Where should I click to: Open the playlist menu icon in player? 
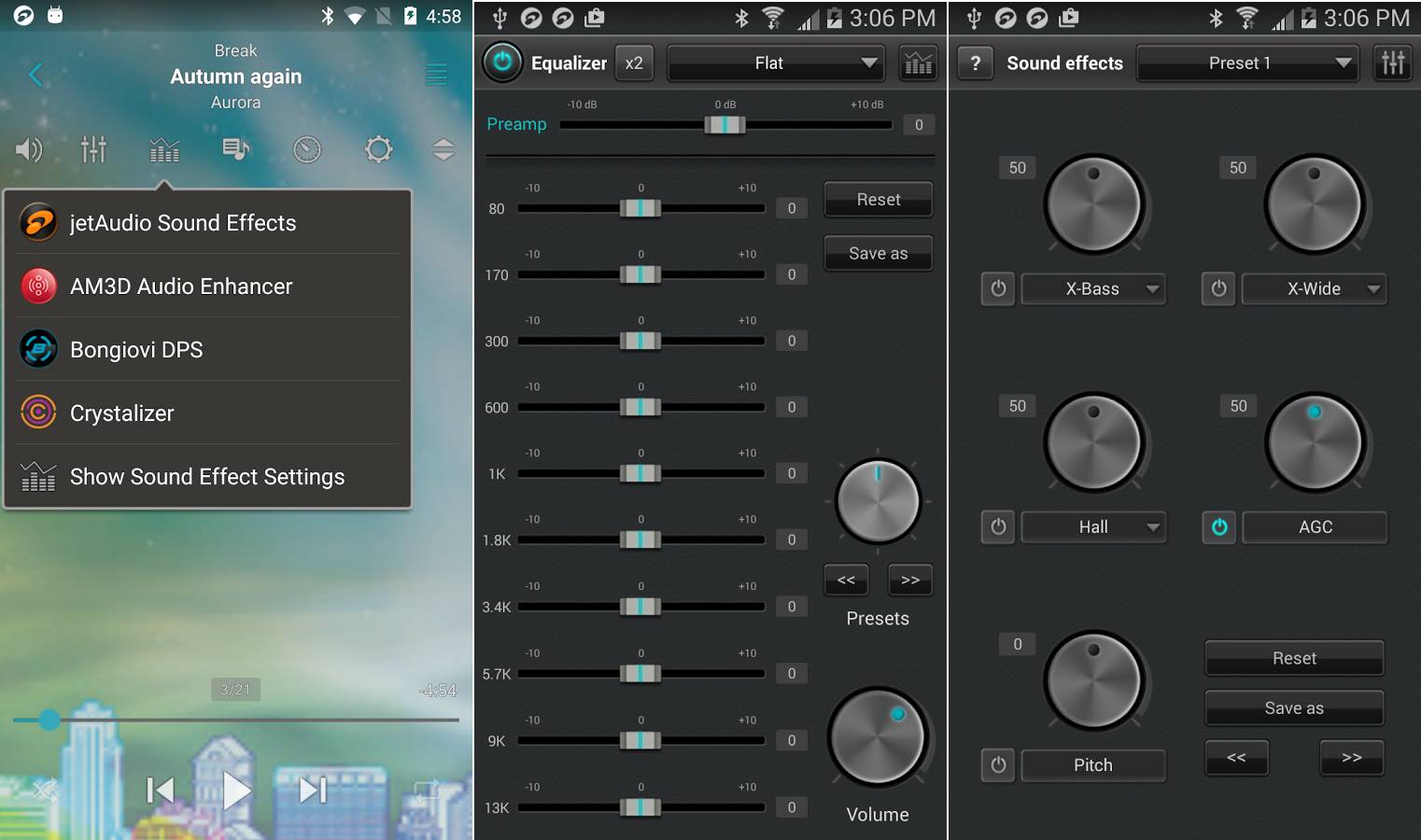tap(436, 75)
